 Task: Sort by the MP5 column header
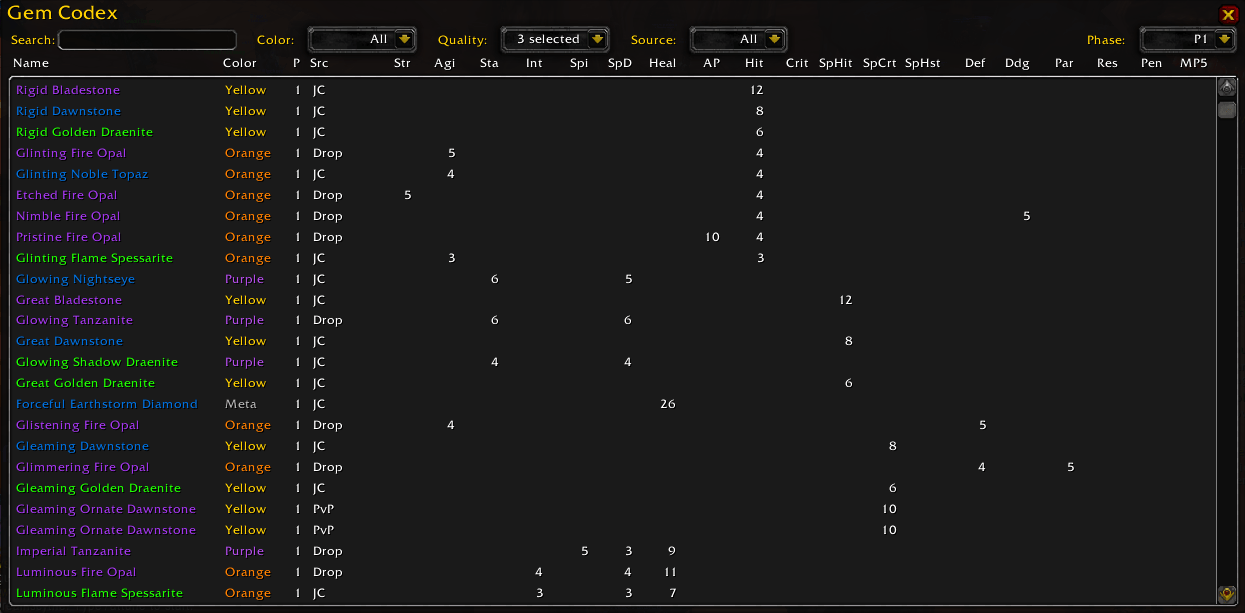[x=1193, y=63]
